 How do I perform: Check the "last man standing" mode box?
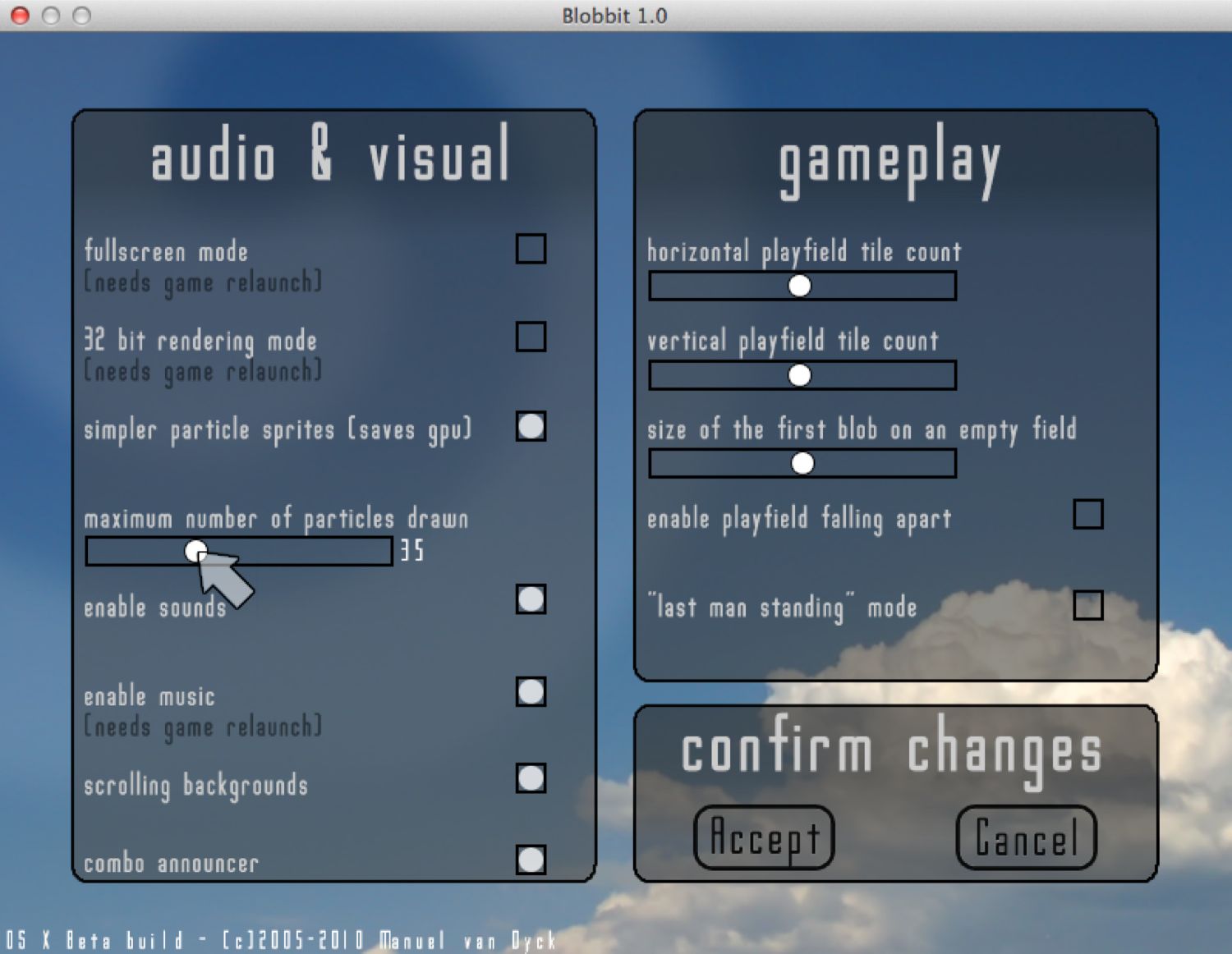click(1088, 605)
